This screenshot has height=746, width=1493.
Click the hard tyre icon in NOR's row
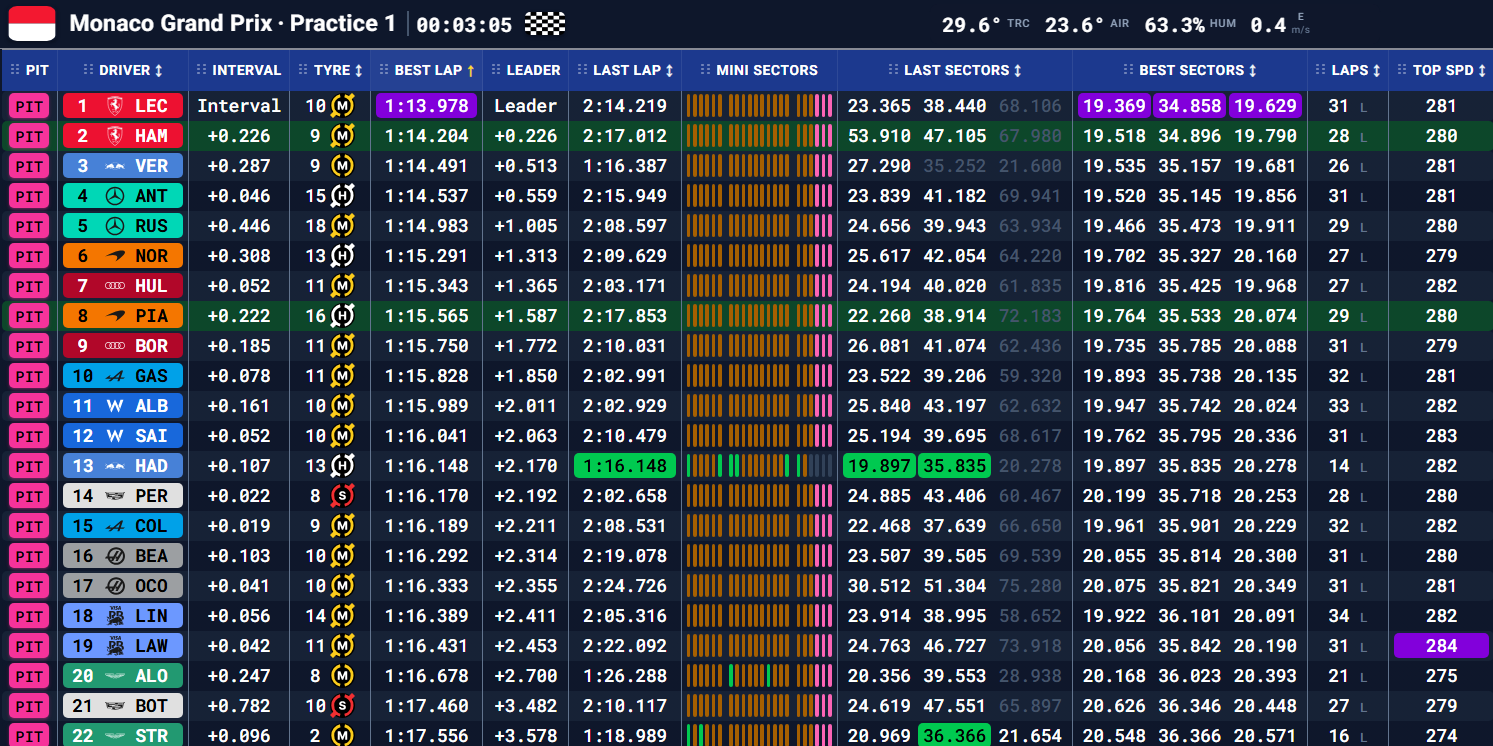(344, 256)
